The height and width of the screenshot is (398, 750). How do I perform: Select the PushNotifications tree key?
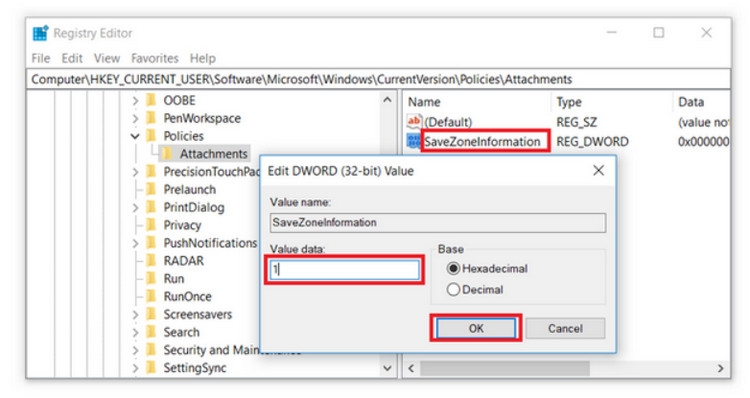(210, 243)
